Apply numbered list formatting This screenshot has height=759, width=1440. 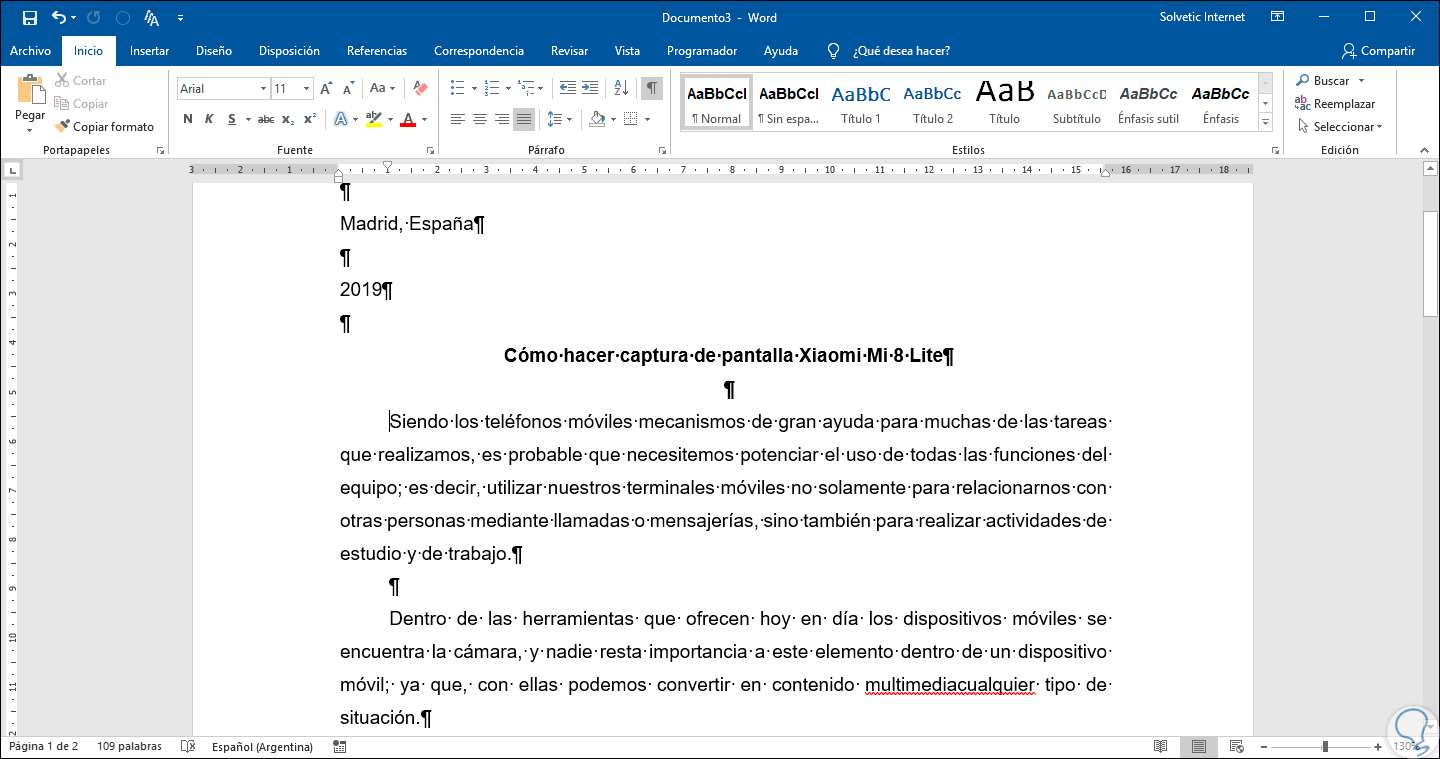[491, 88]
